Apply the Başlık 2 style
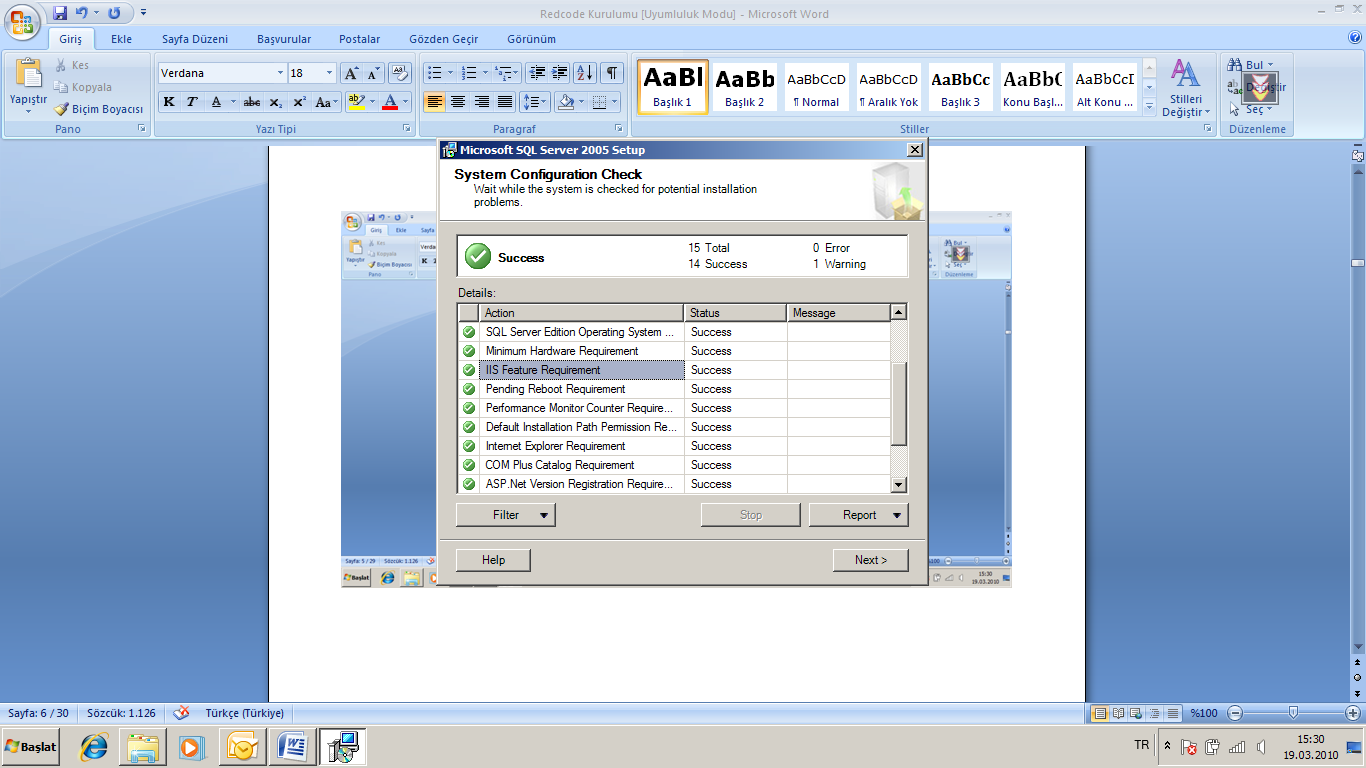 745,86
